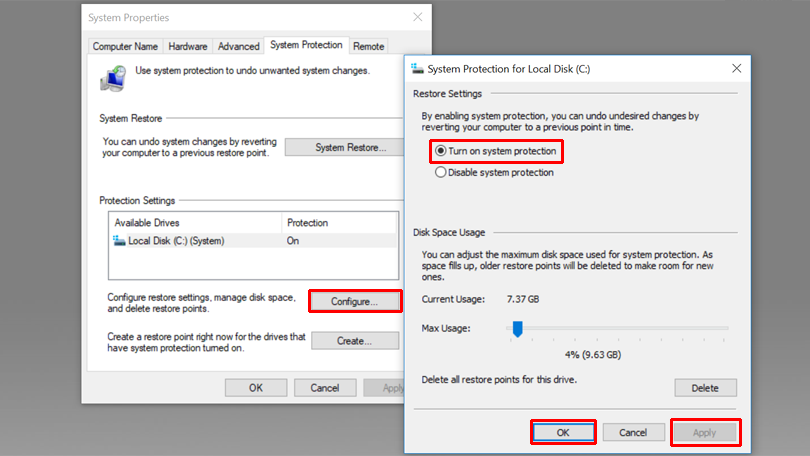Cancel the System Protection for Local Disk dialog
Viewport: 810px width, 456px height.
pyautogui.click(x=633, y=432)
